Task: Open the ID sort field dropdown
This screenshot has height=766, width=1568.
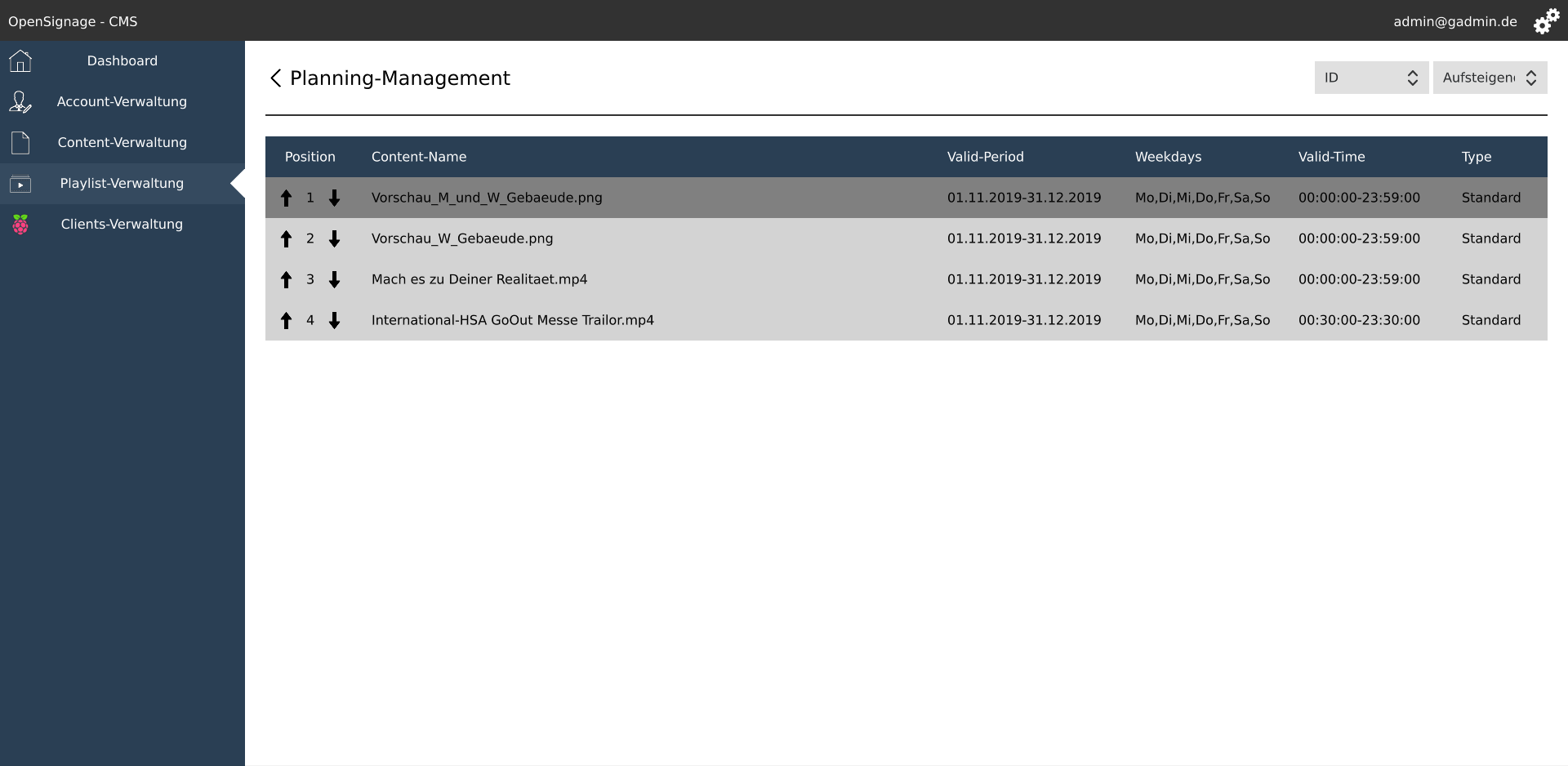Action: point(1371,78)
